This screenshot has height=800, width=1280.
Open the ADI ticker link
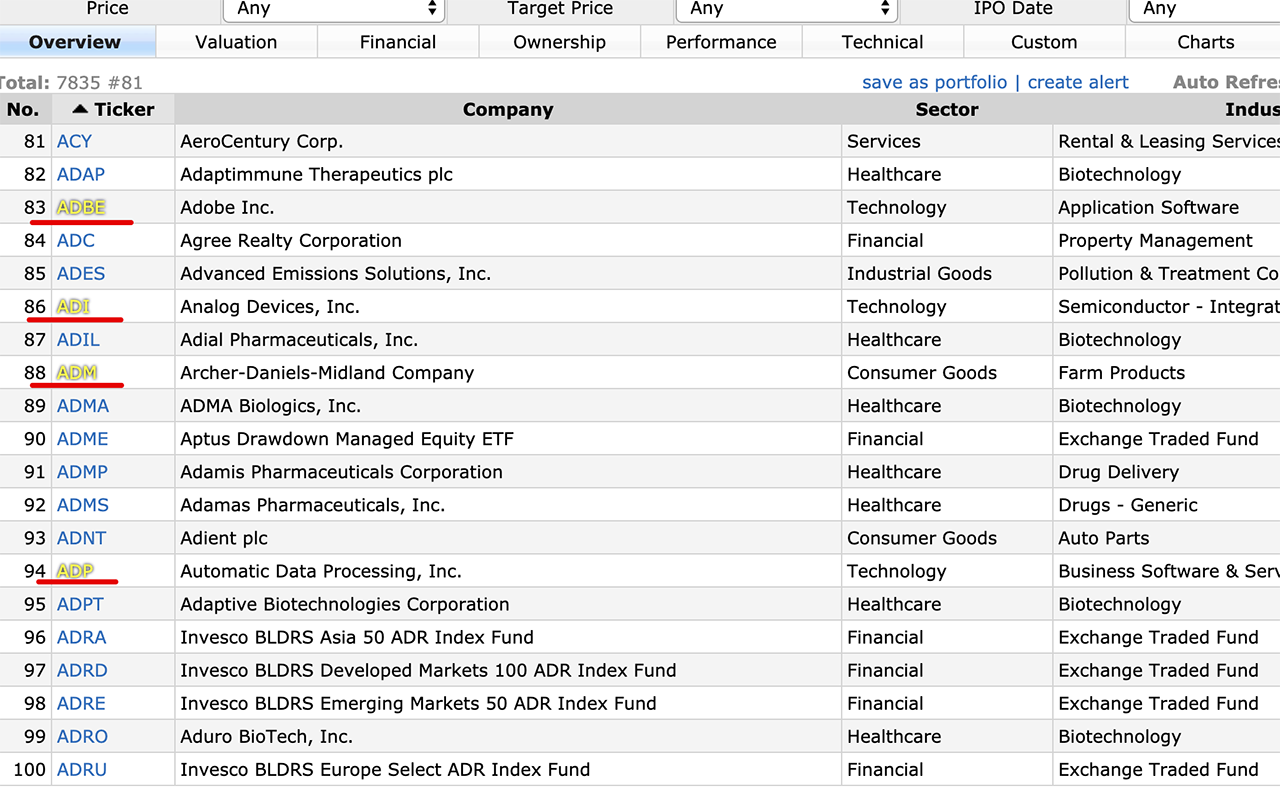pyautogui.click(x=73, y=306)
